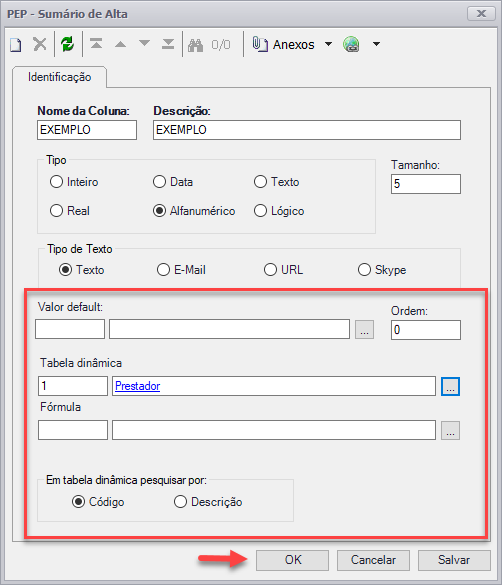
Task: Click the Descrição text field
Action: point(307,130)
